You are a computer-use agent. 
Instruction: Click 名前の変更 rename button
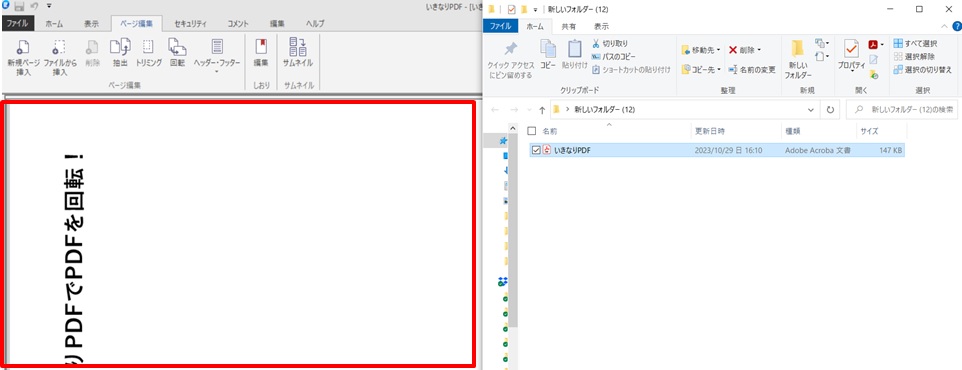pyautogui.click(x=752, y=69)
